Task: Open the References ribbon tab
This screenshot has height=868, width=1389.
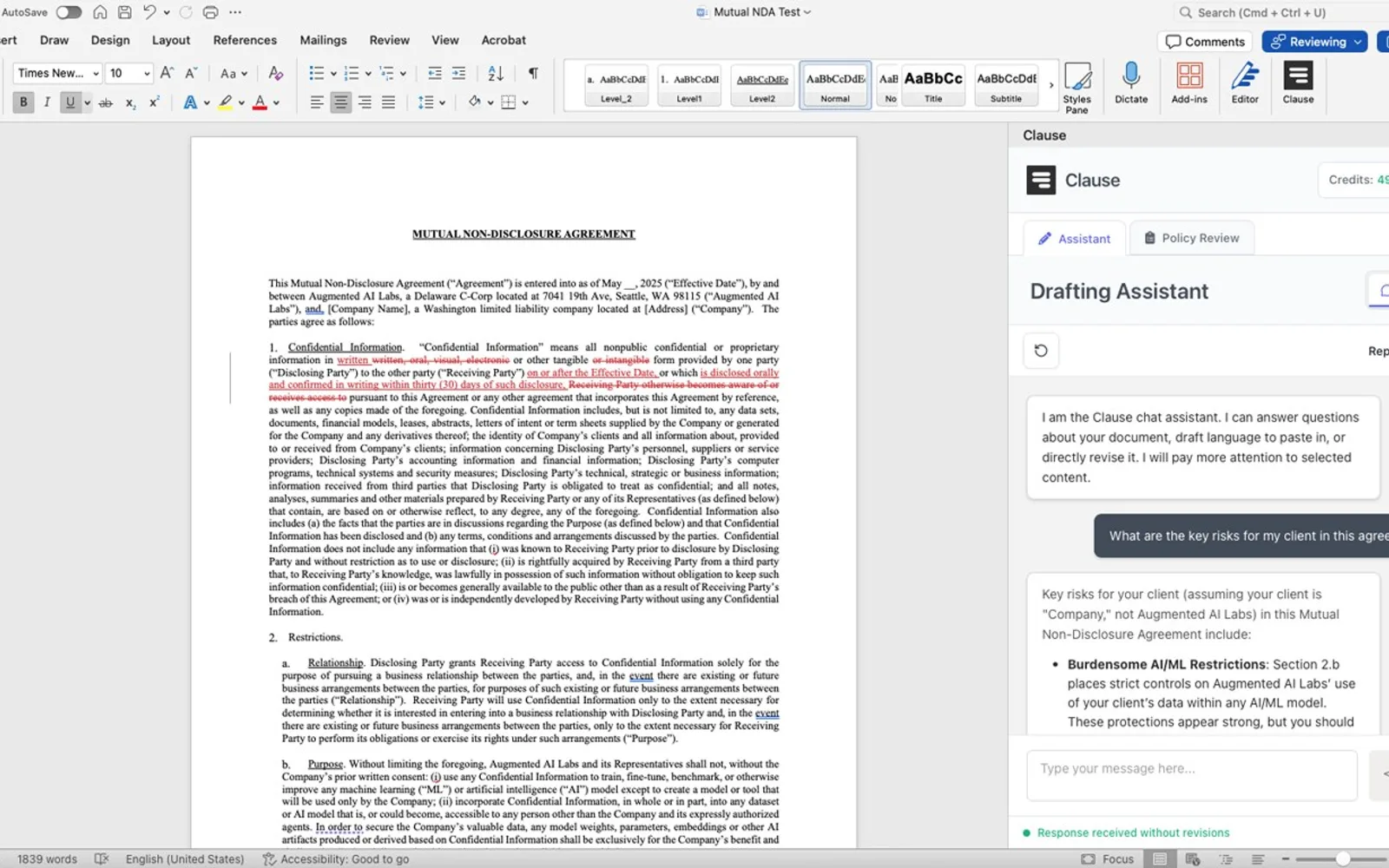Action: tap(245, 40)
